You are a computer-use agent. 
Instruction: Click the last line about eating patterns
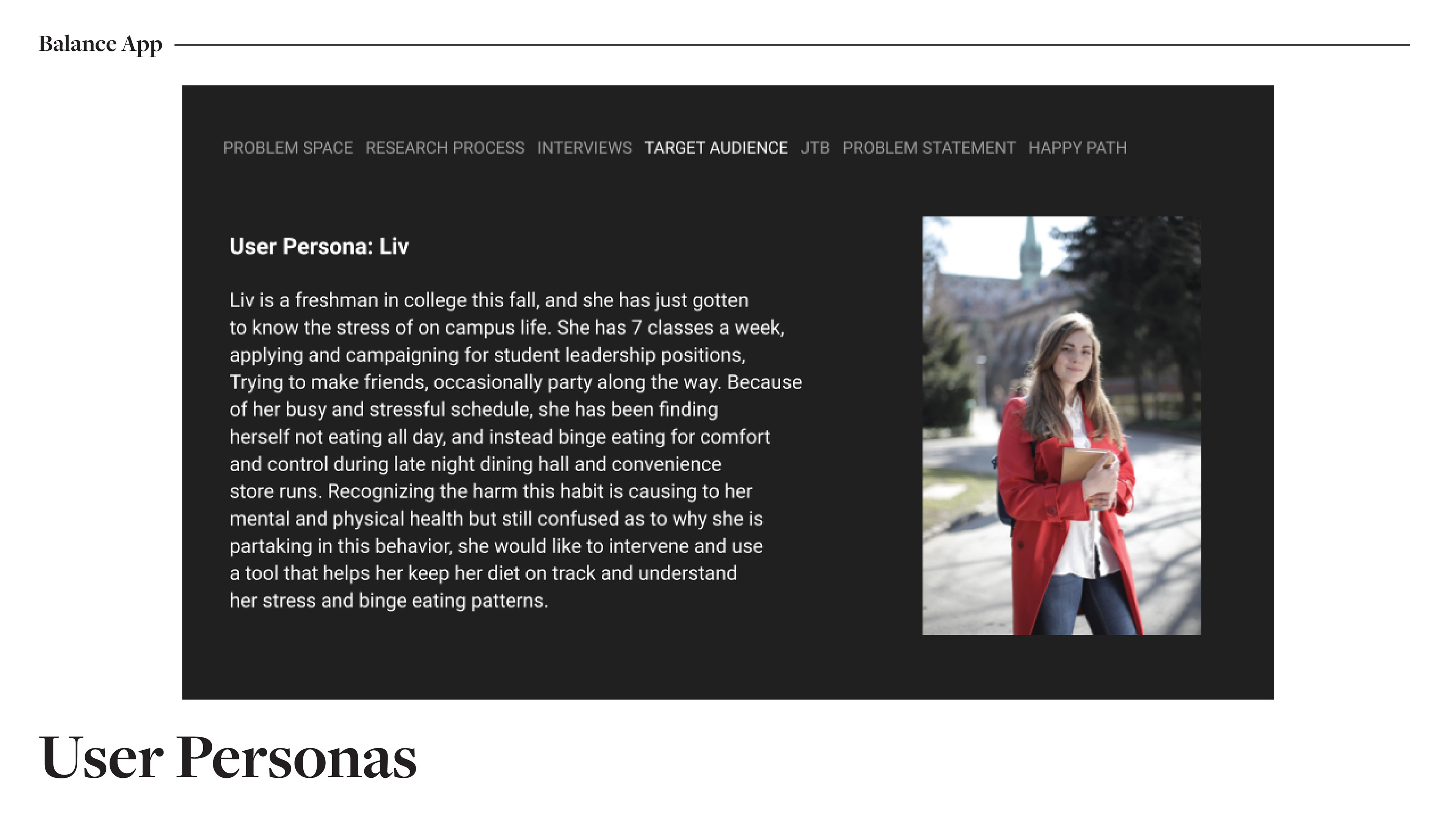[389, 600]
